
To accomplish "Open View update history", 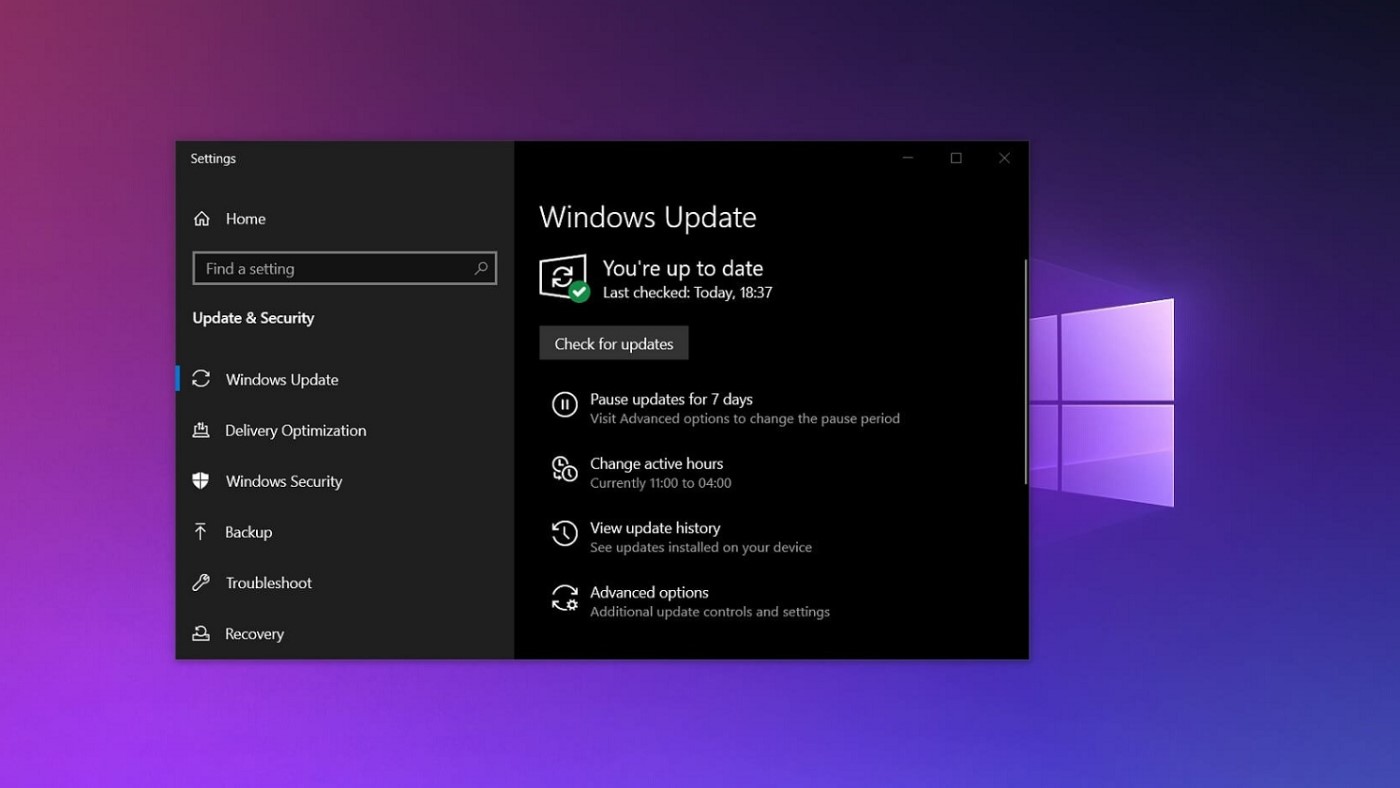I will (655, 527).
